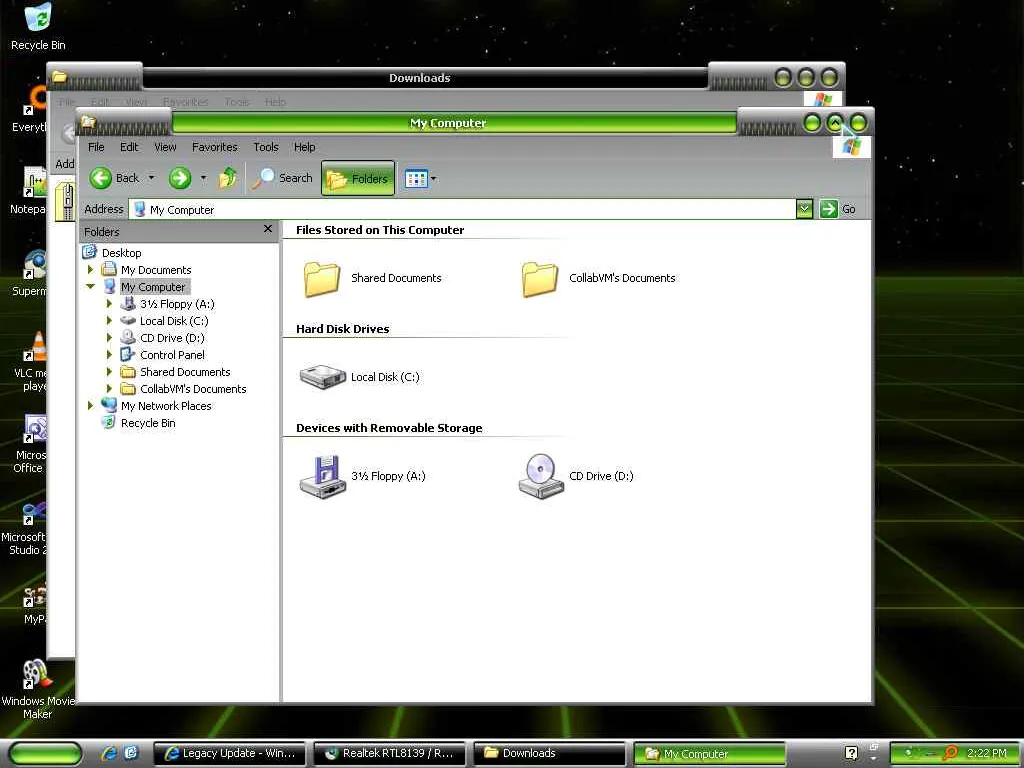Select the My Computer tree icon
The height and width of the screenshot is (768, 1024).
click(109, 287)
